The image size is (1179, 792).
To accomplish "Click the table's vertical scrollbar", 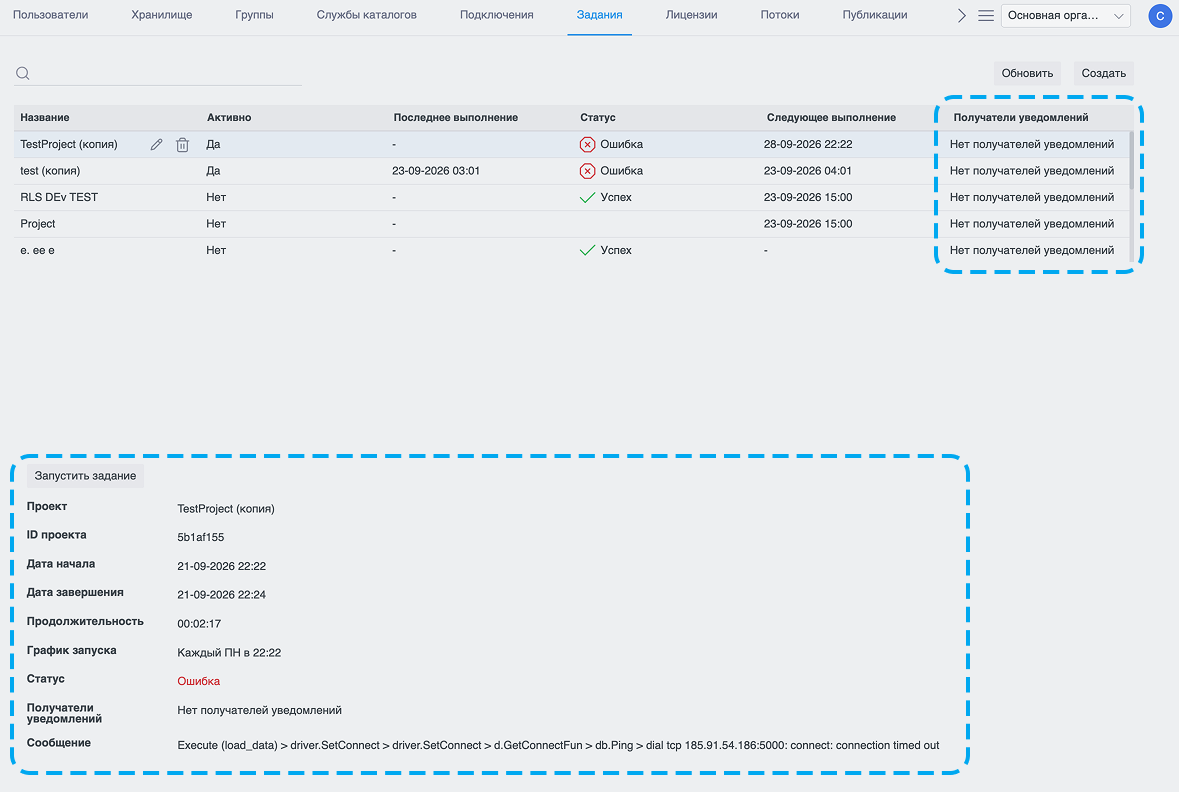I will [1132, 159].
